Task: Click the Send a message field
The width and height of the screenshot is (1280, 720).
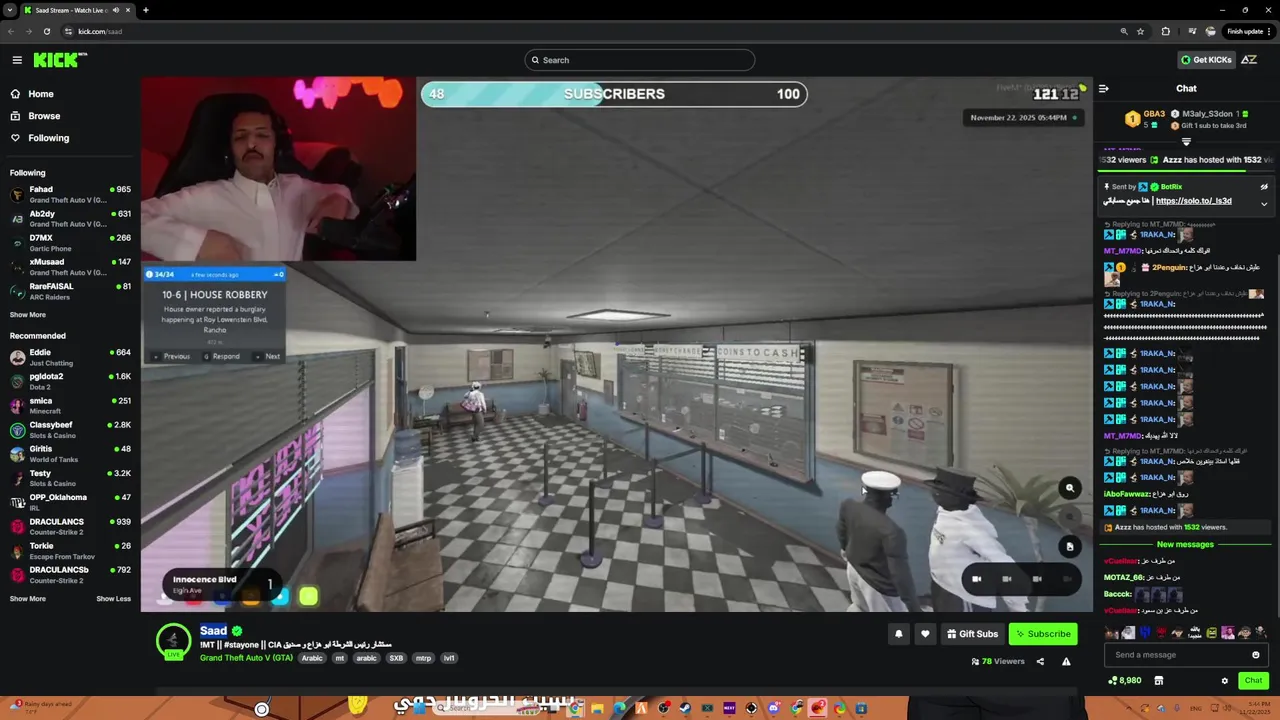Action: click(1180, 655)
